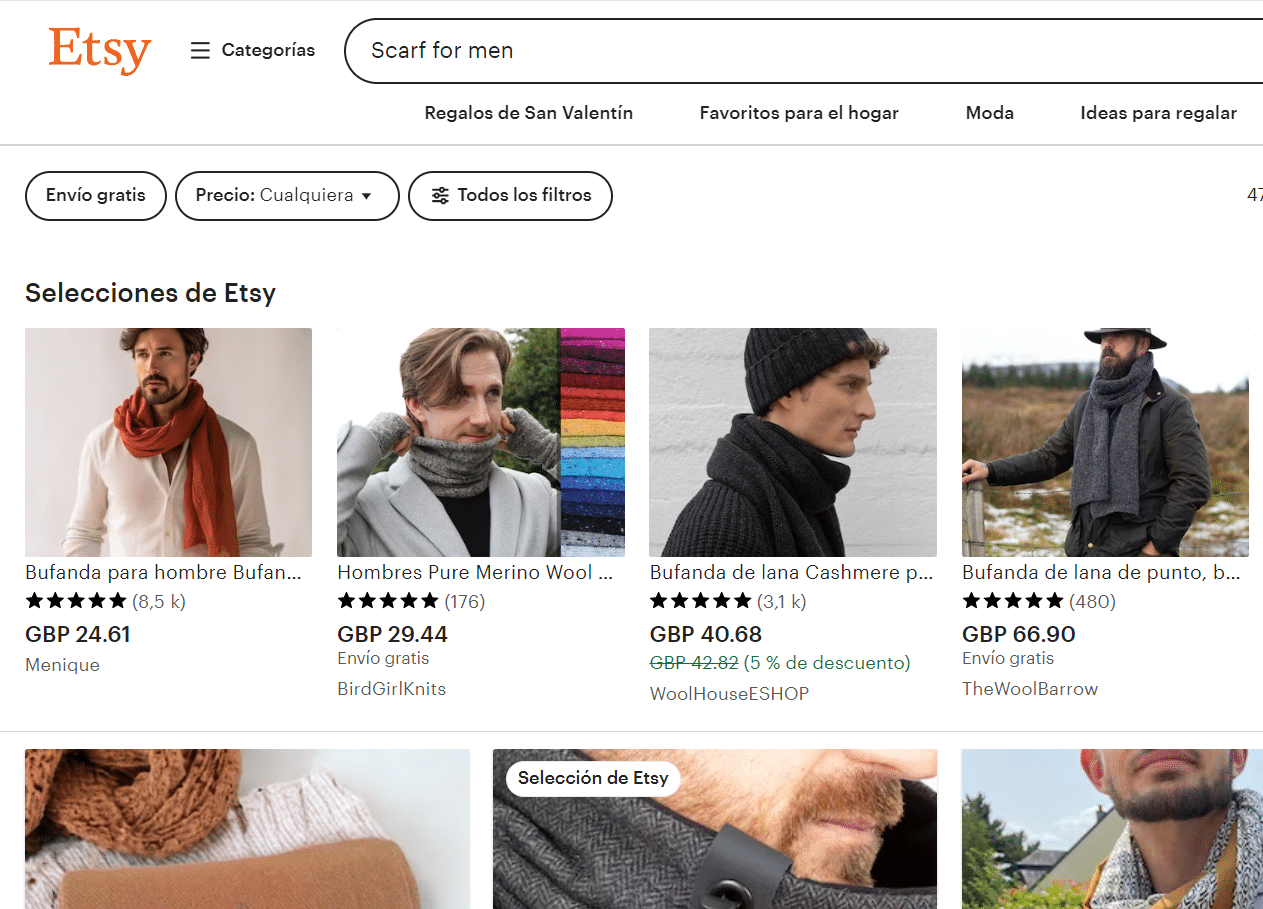Open Regalos de San Valentín menu
Screen dimensions: 1263x909
(528, 113)
